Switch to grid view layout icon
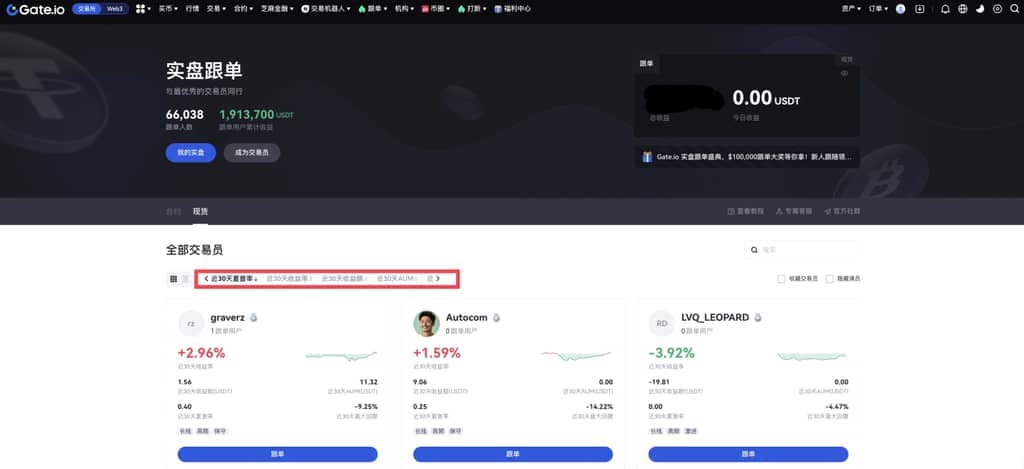This screenshot has height=469, width=1024. 173,278
